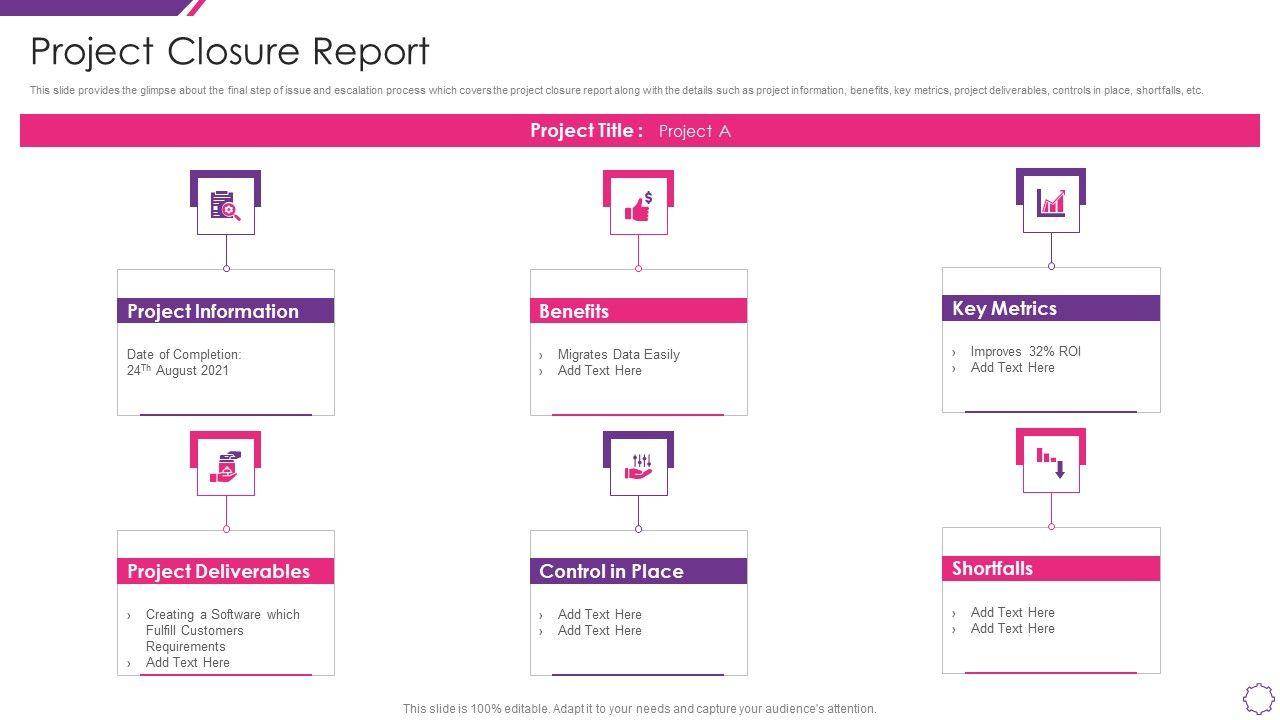1280x720 pixels.
Task: Click the "Project Title :" label
Action: (587, 131)
